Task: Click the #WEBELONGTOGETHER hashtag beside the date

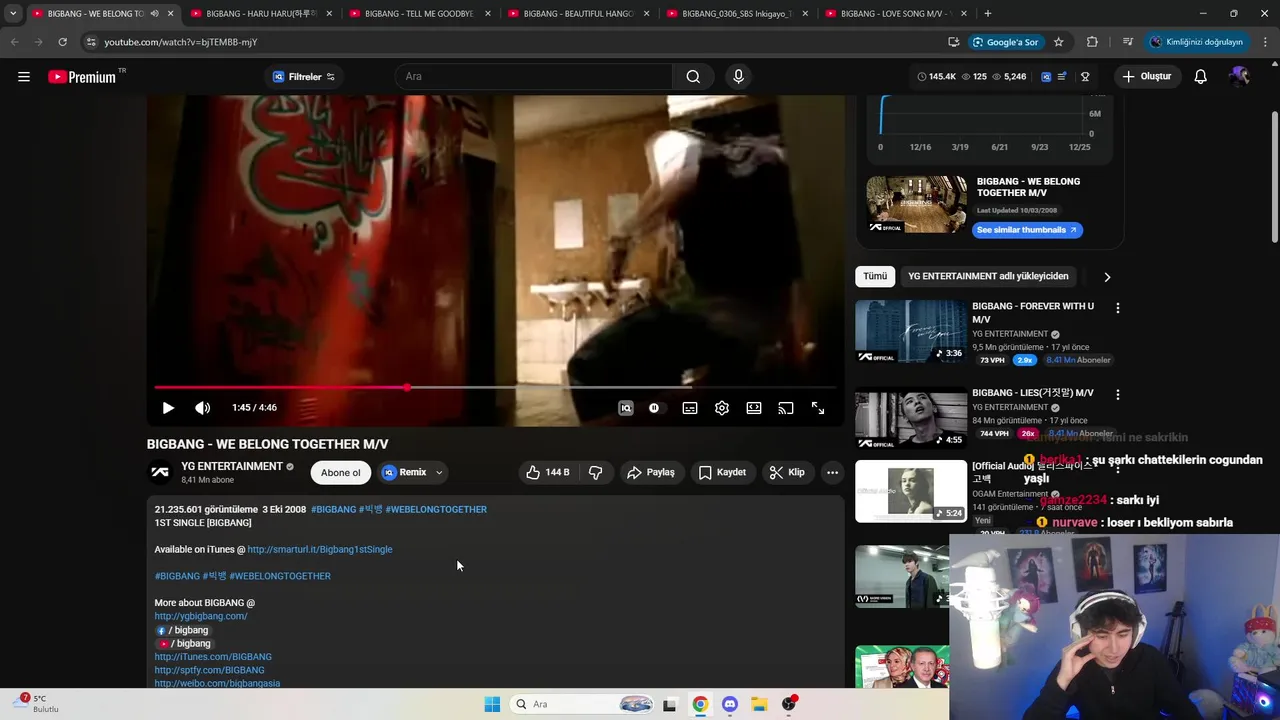Action: point(436,509)
